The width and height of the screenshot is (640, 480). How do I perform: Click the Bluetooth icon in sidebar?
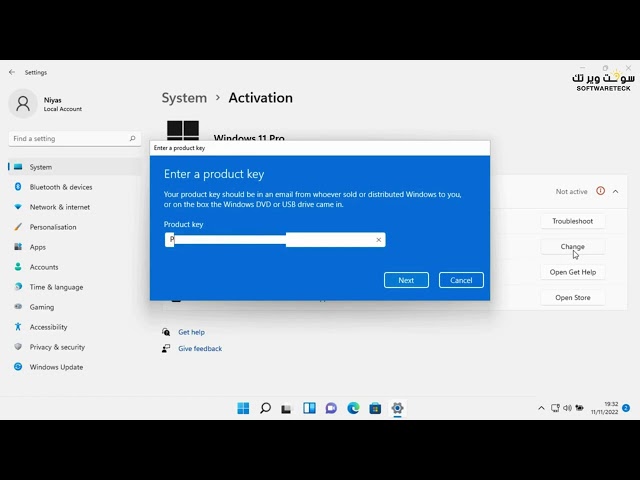pyautogui.click(x=18, y=187)
